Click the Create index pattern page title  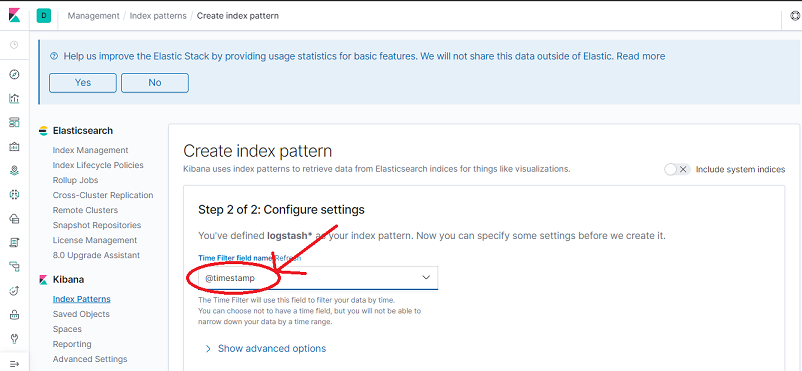pyautogui.click(x=258, y=151)
